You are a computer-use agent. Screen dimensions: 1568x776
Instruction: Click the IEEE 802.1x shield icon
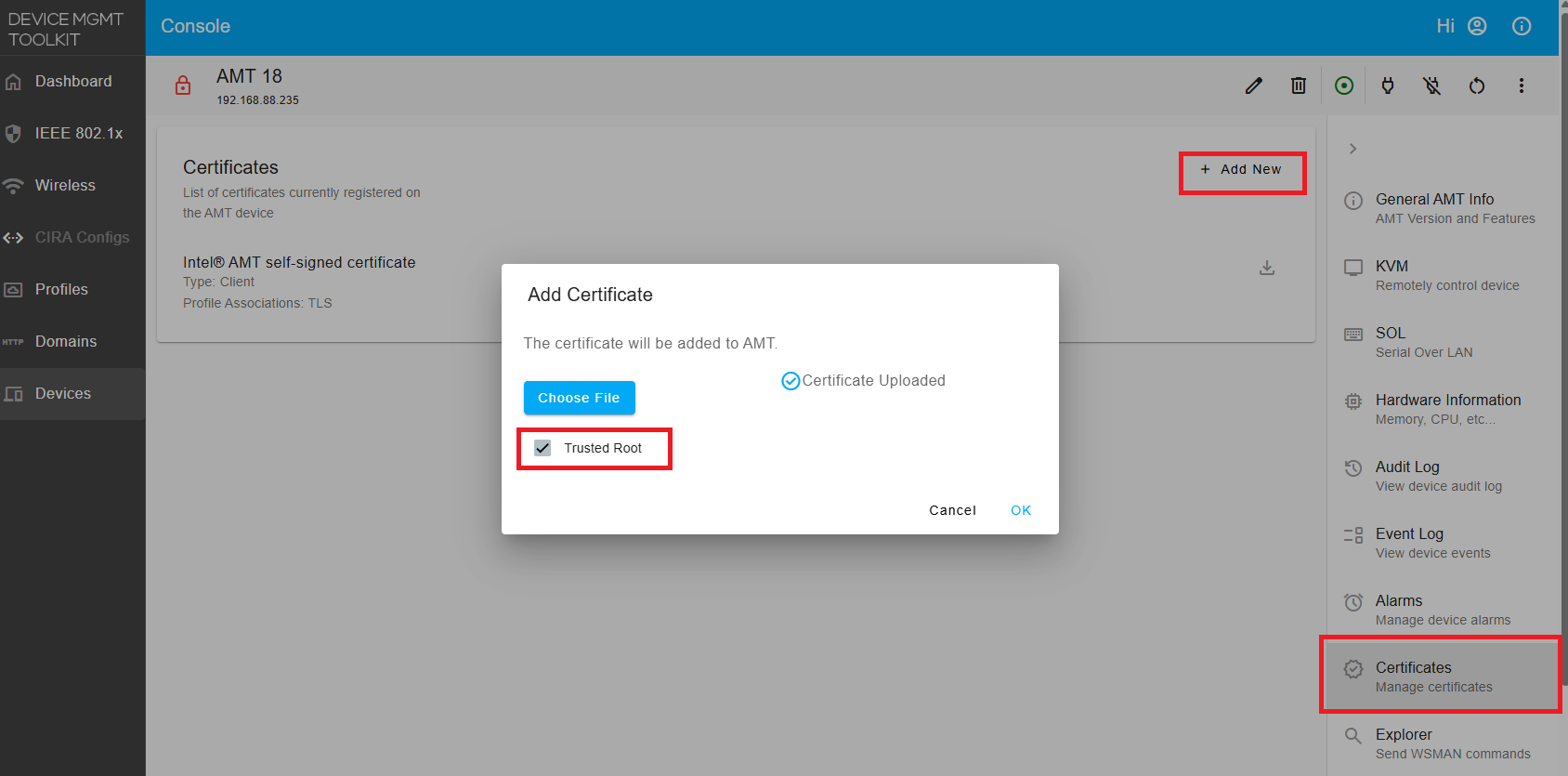pos(13,134)
